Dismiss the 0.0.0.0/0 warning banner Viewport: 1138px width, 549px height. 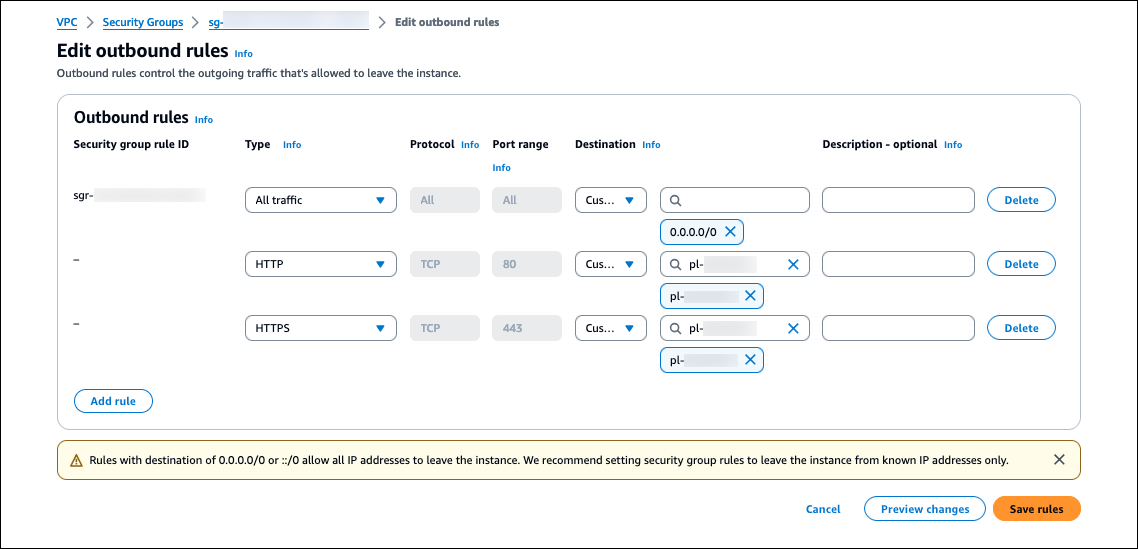click(x=1059, y=460)
